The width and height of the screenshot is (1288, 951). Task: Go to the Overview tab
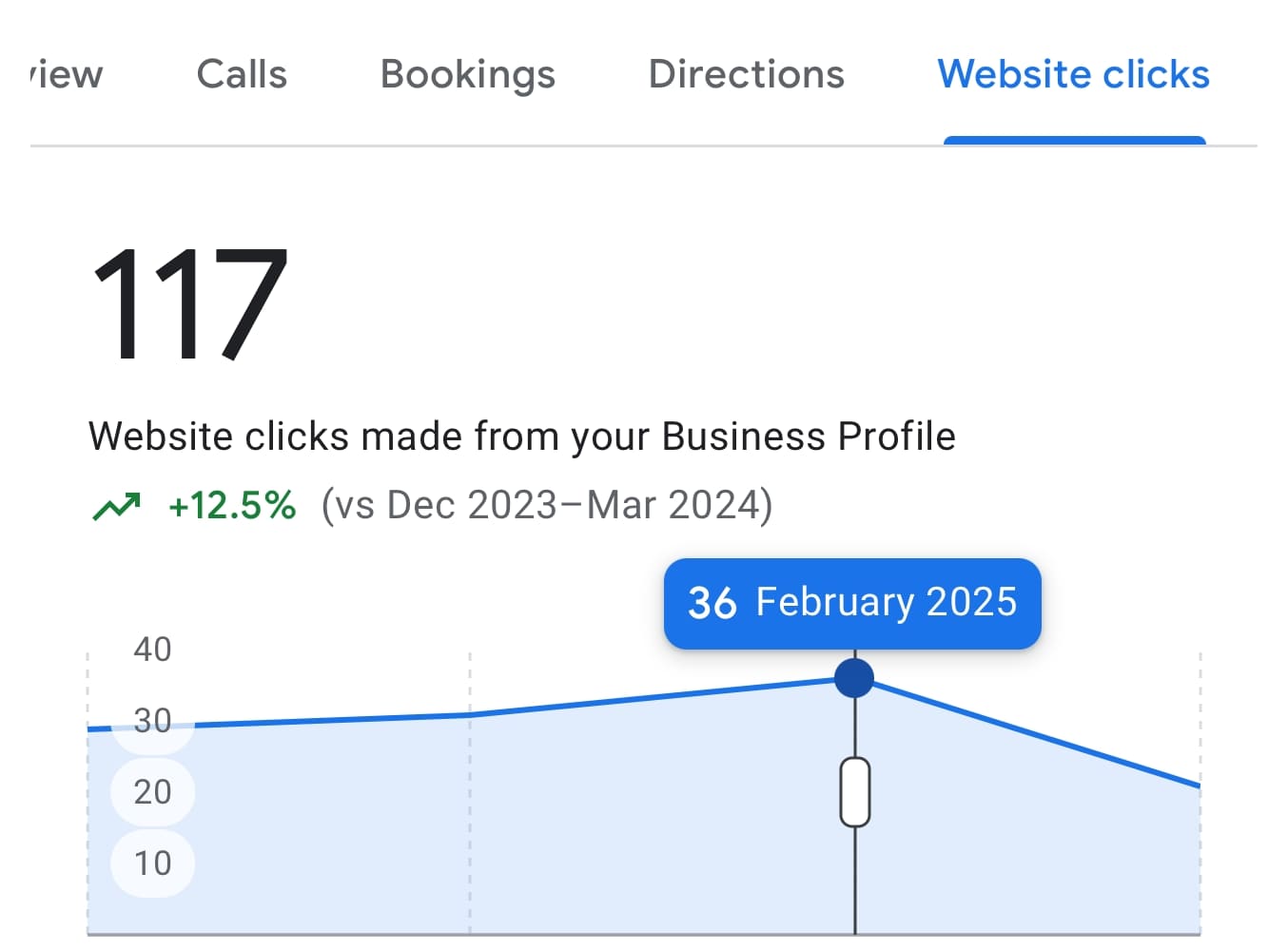62,74
